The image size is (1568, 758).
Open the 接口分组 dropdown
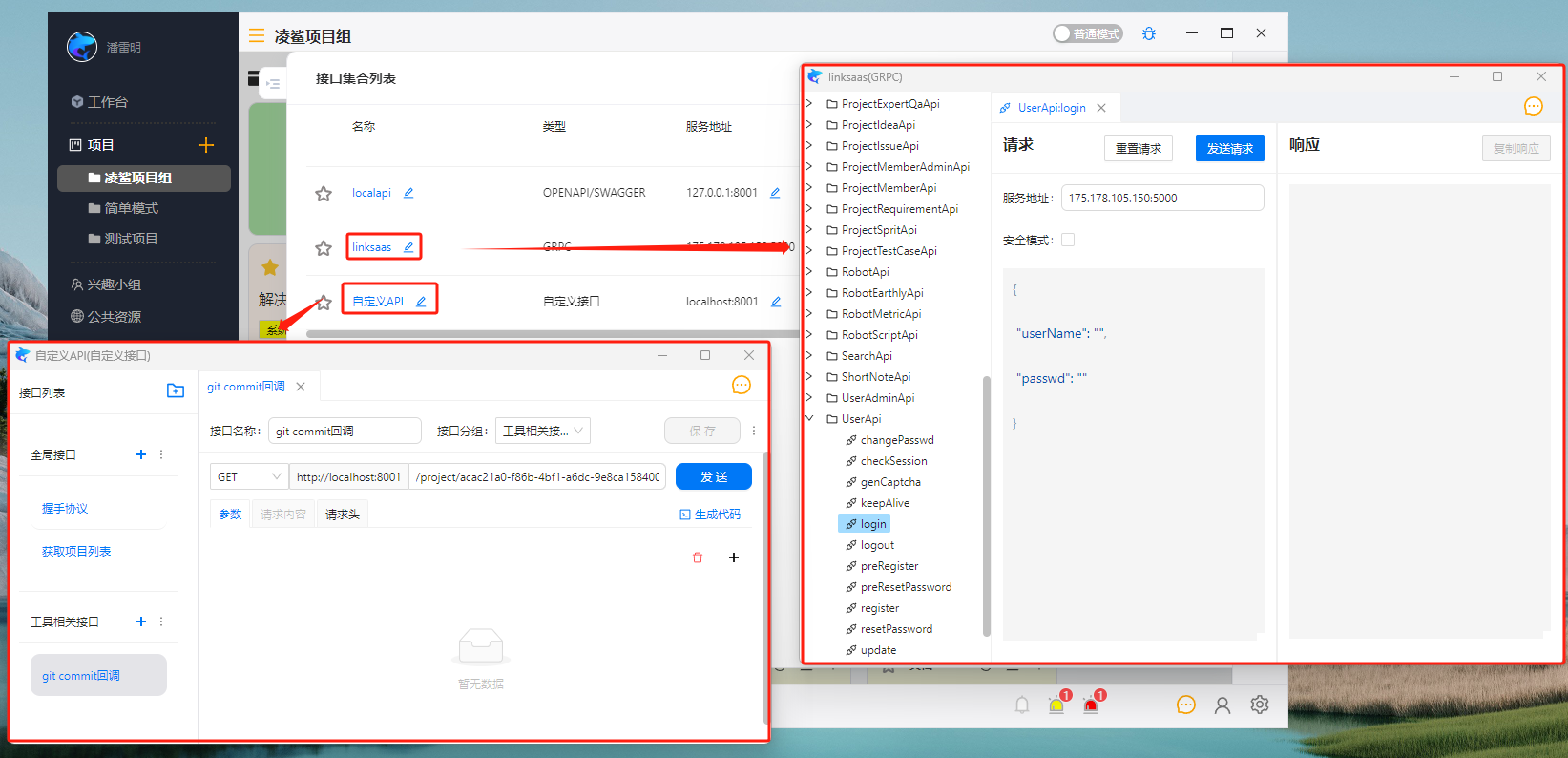[542, 431]
